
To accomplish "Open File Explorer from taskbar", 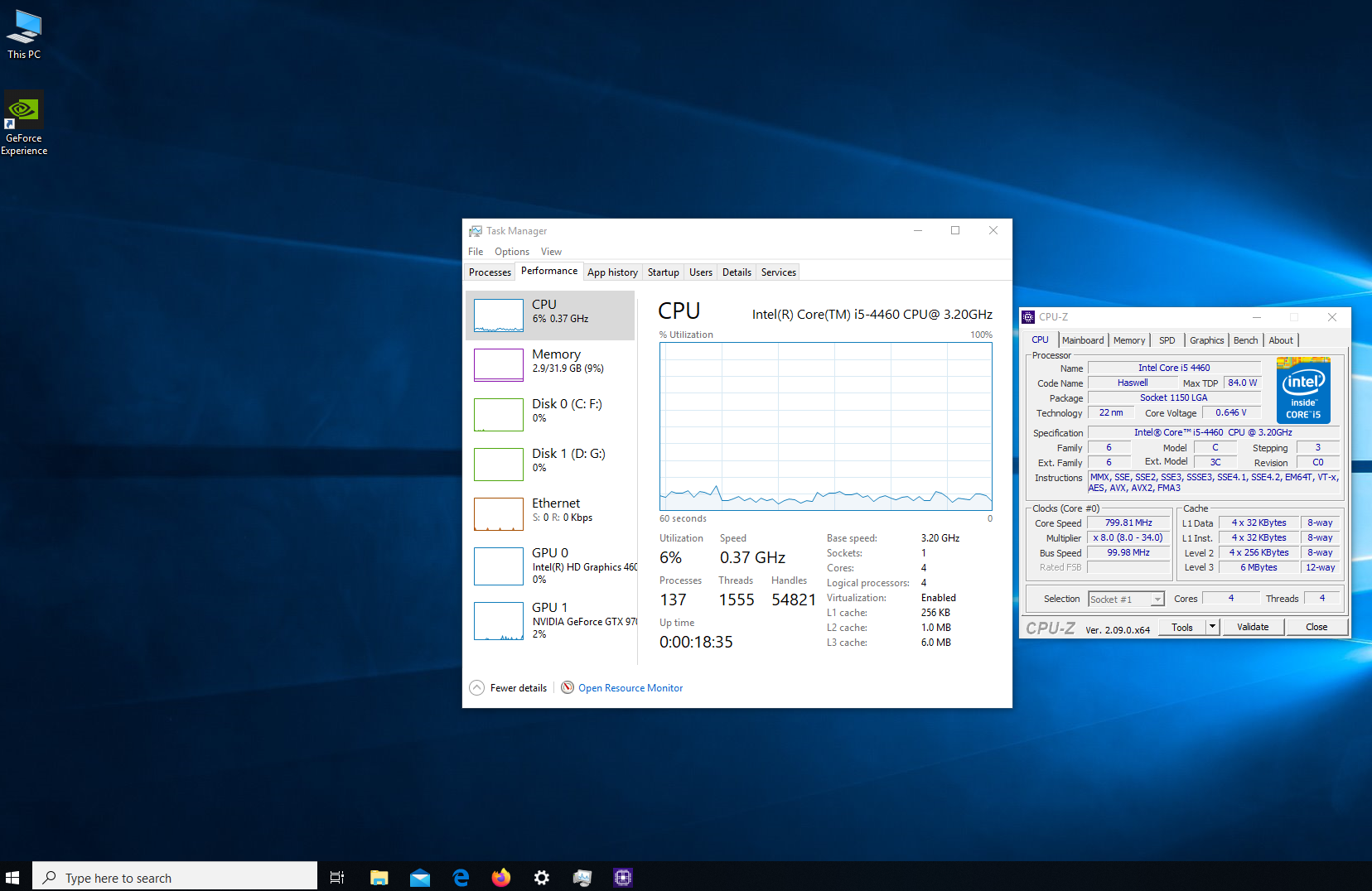I will (x=379, y=877).
